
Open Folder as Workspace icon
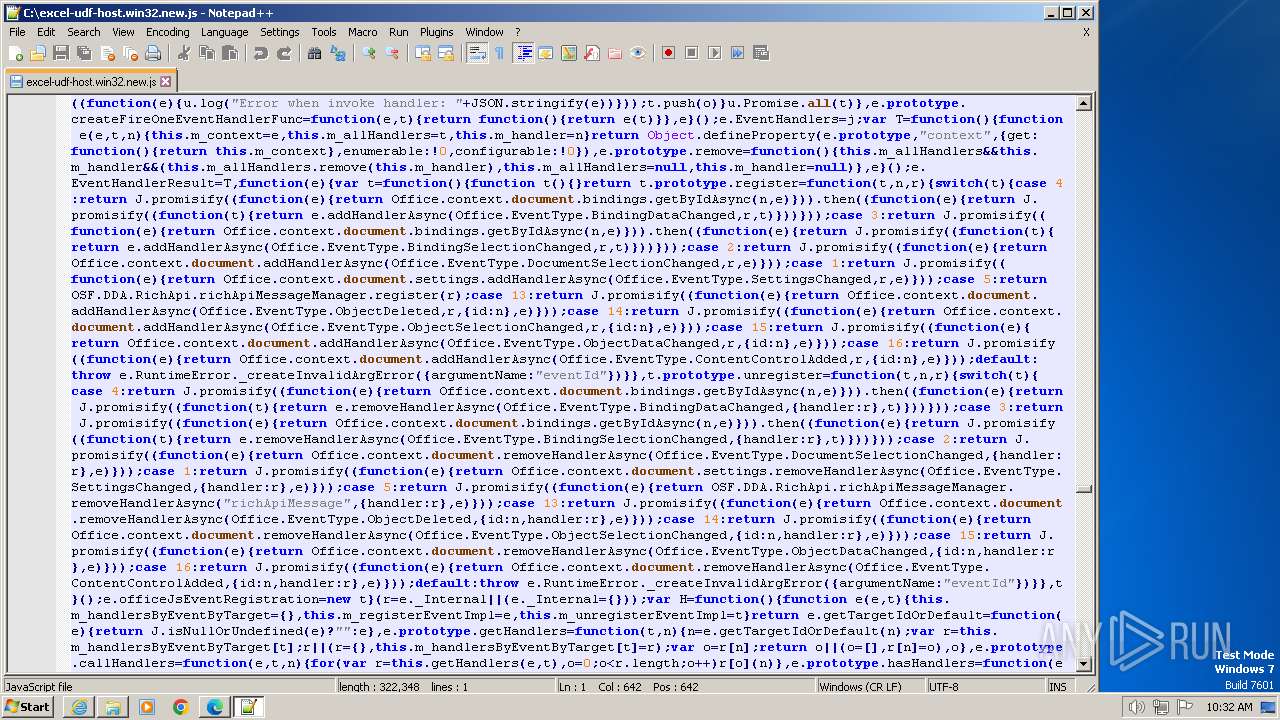pyautogui.click(x=614, y=53)
